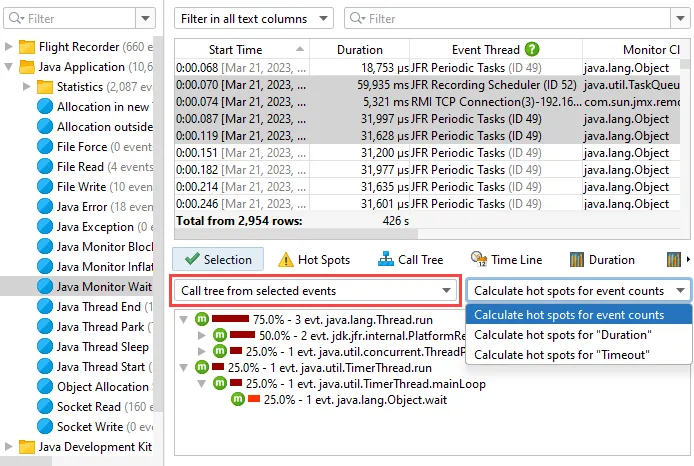Click the Socket Write event icon

45,426
